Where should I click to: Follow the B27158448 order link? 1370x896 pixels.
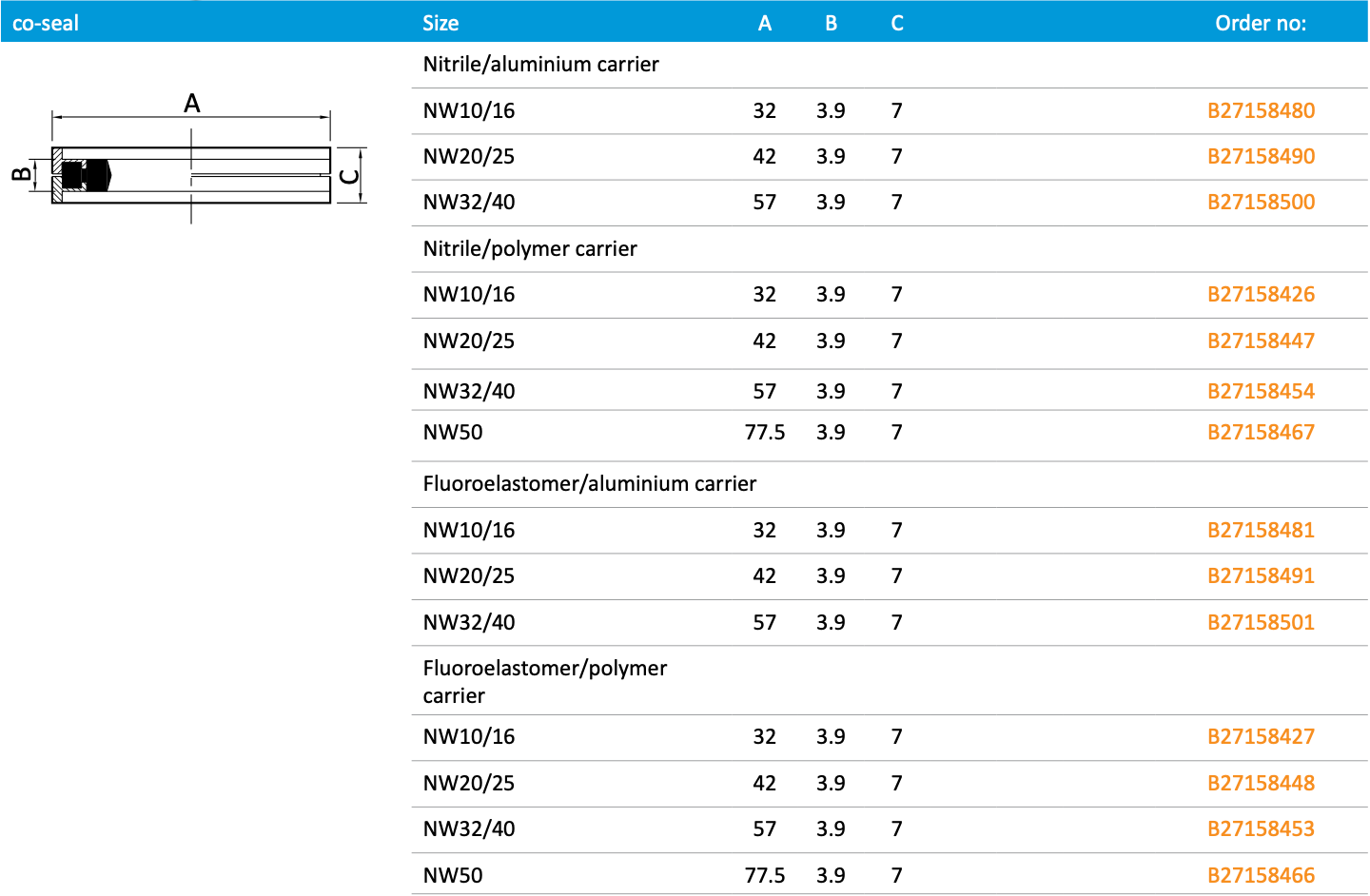pos(1261,783)
